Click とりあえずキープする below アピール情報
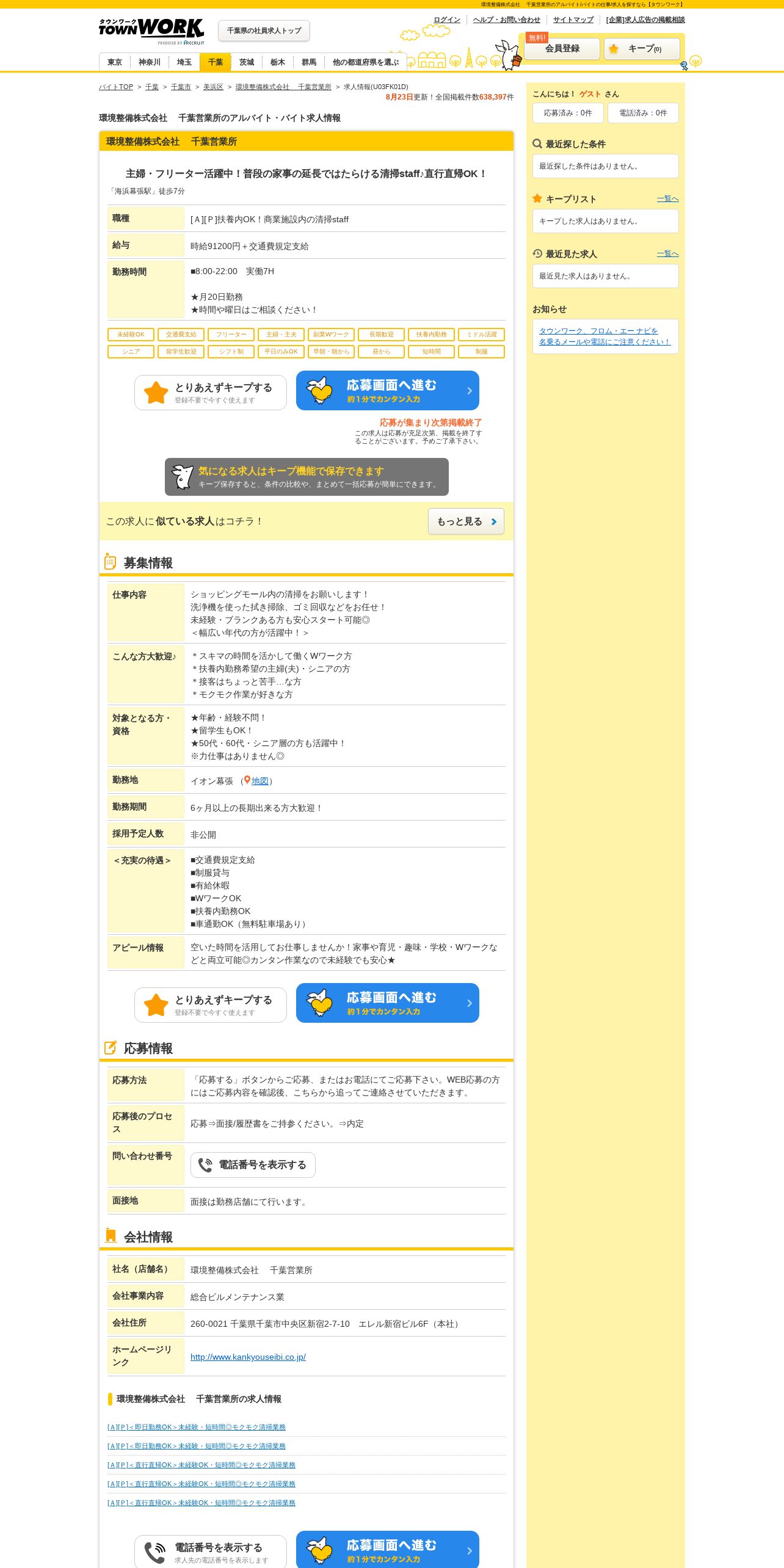The width and height of the screenshot is (784, 1568). pyautogui.click(x=211, y=1004)
